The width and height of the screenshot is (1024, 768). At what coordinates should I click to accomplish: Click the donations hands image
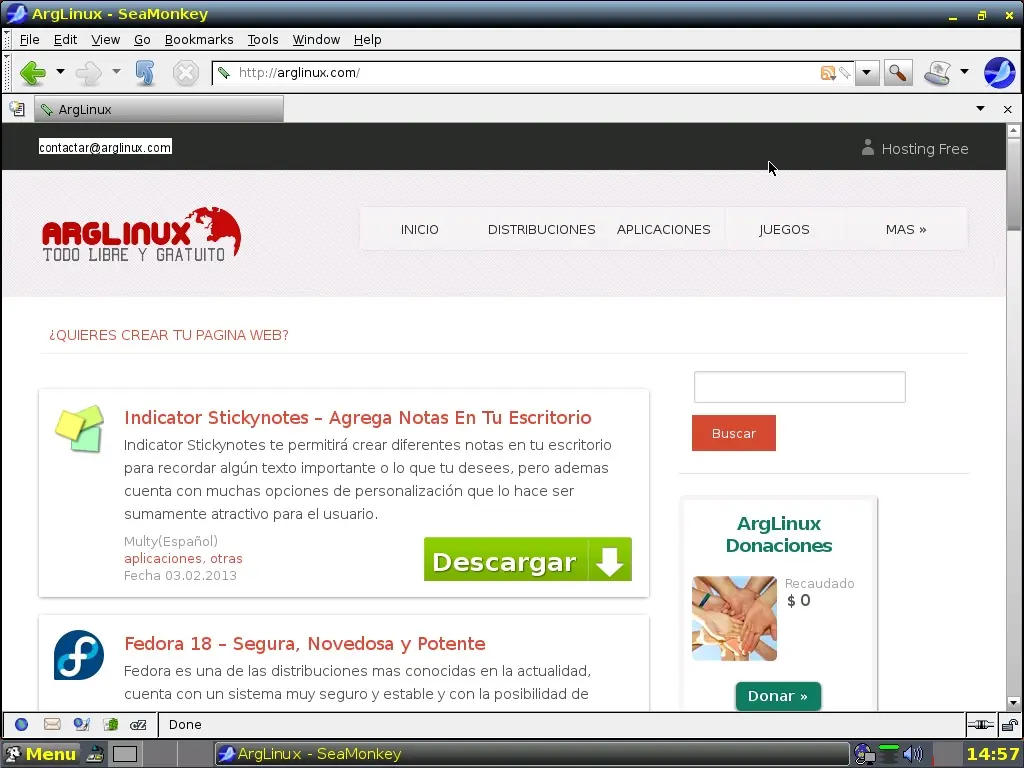point(734,618)
